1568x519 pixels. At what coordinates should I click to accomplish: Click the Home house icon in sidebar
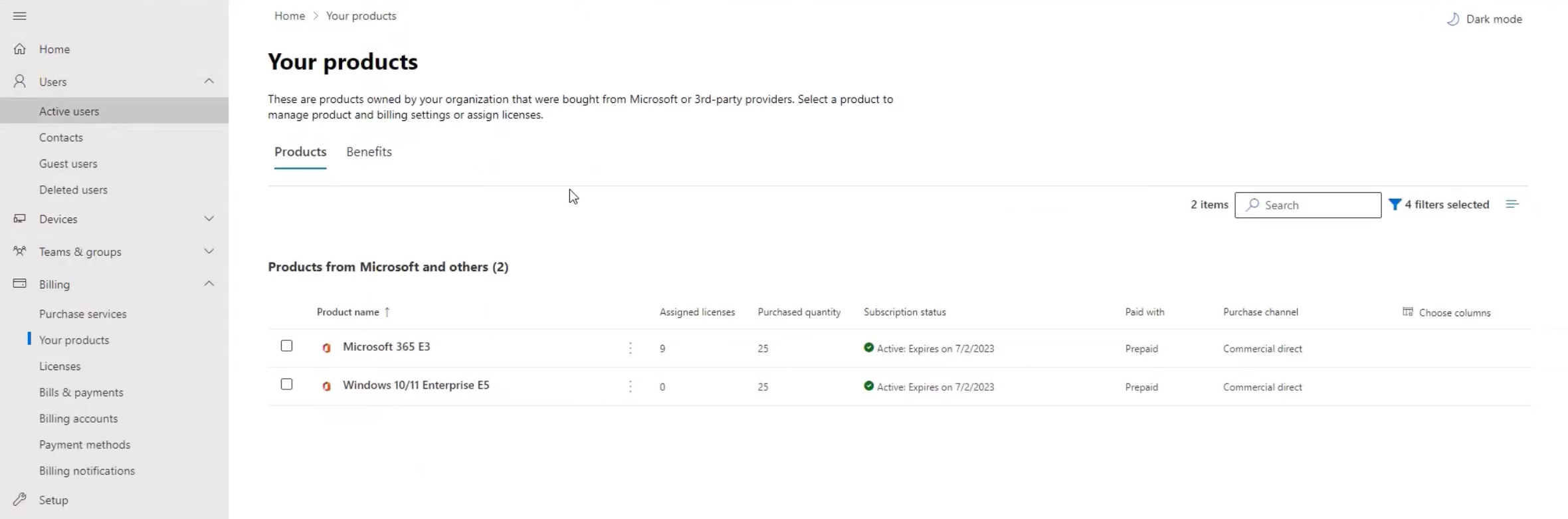pyautogui.click(x=20, y=49)
